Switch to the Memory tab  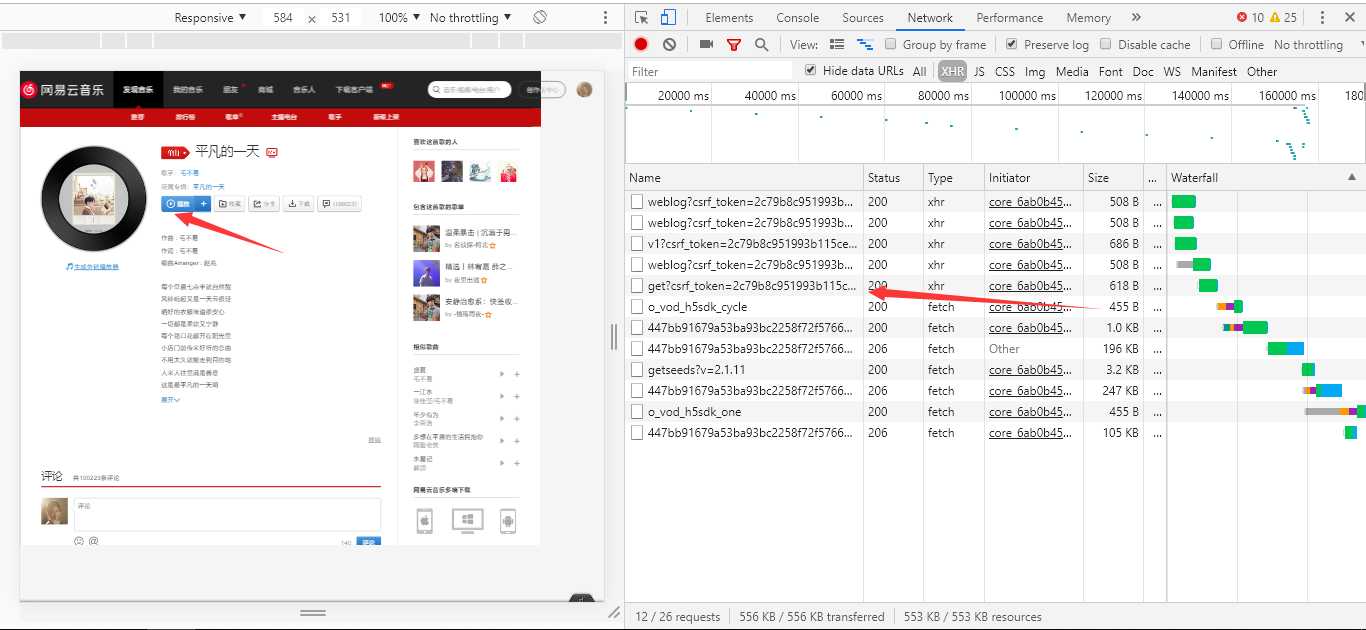[x=1089, y=18]
